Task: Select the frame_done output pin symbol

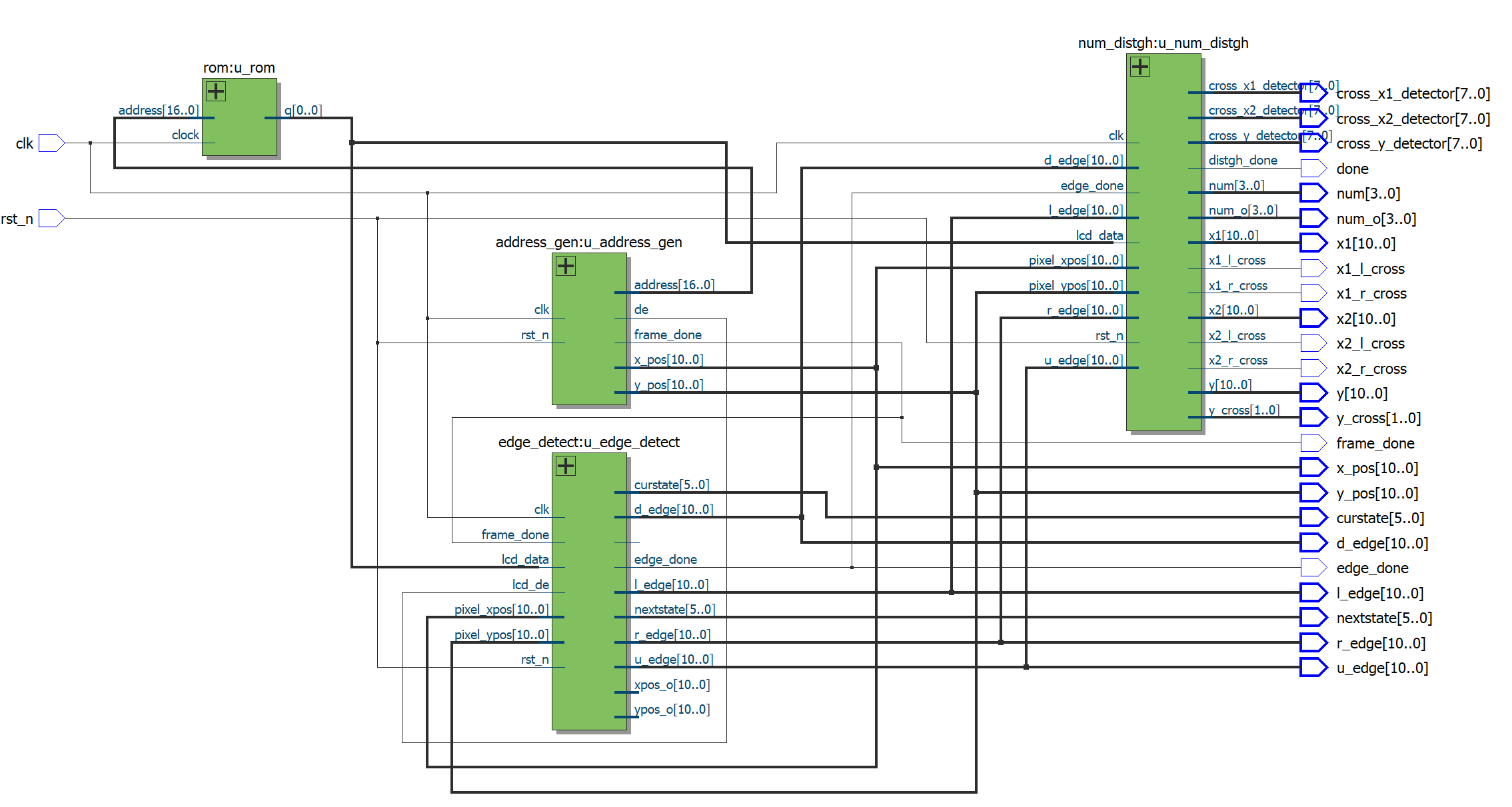Action: coord(1313,443)
